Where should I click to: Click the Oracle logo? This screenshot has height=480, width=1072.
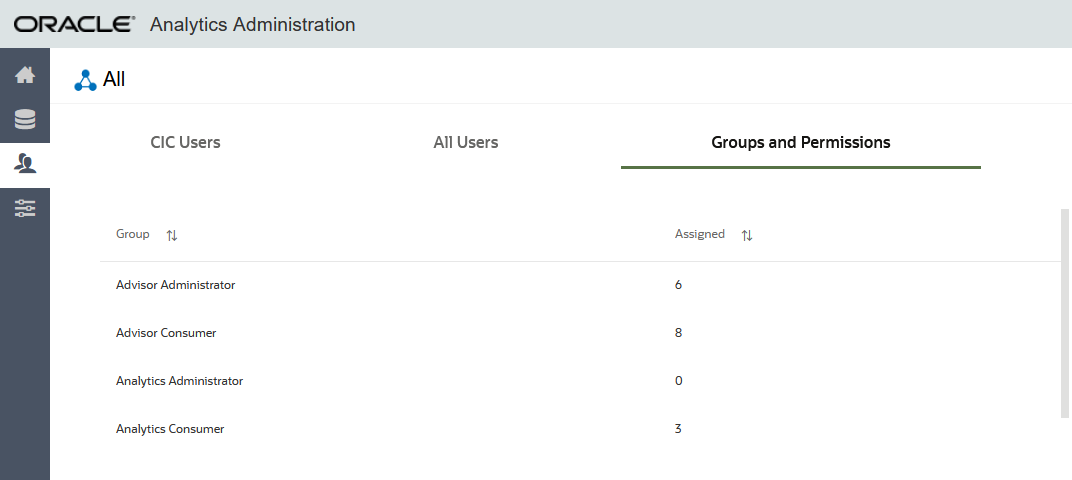tap(75, 25)
